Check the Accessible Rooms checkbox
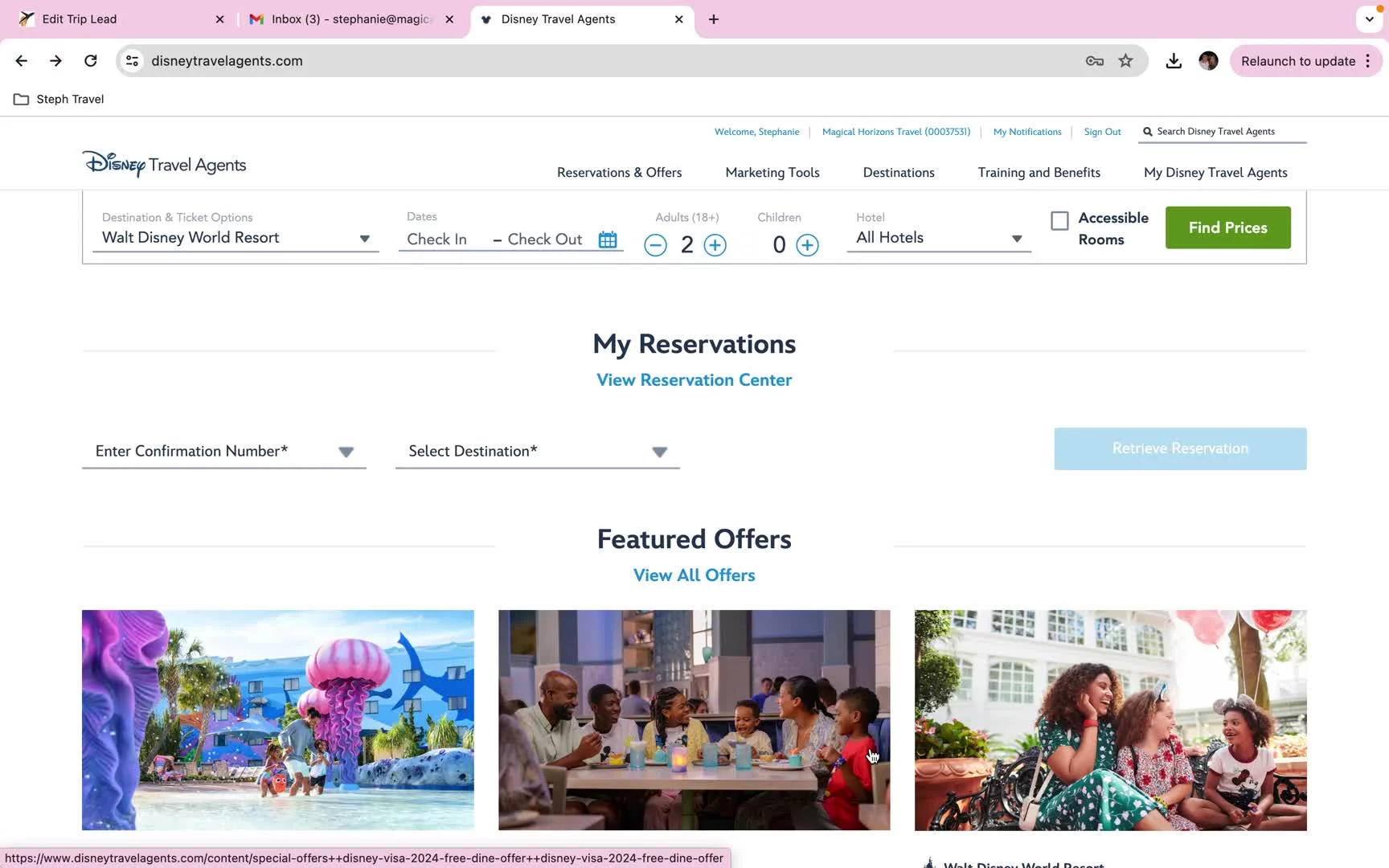 click(1059, 220)
